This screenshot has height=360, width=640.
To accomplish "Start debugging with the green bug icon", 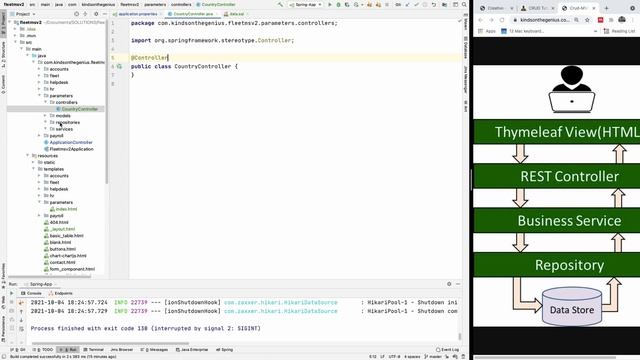I will [x=338, y=4].
